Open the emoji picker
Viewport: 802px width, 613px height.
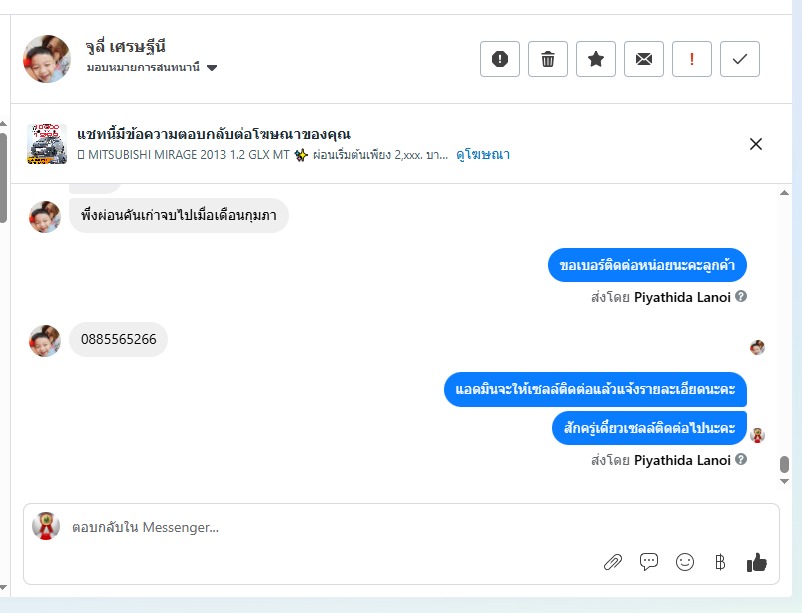pyautogui.click(x=685, y=562)
